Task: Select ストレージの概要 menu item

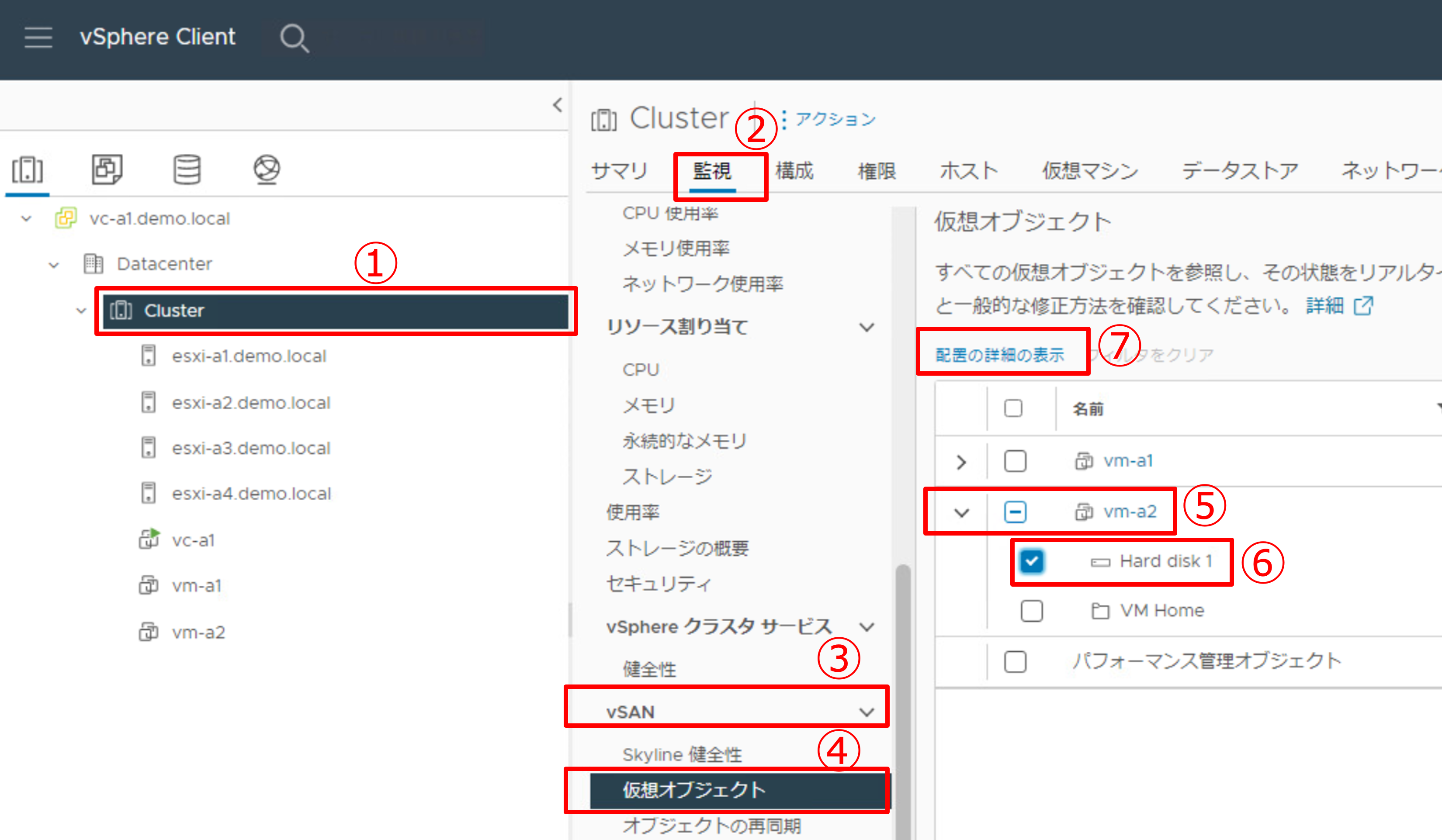Action: 677,548
